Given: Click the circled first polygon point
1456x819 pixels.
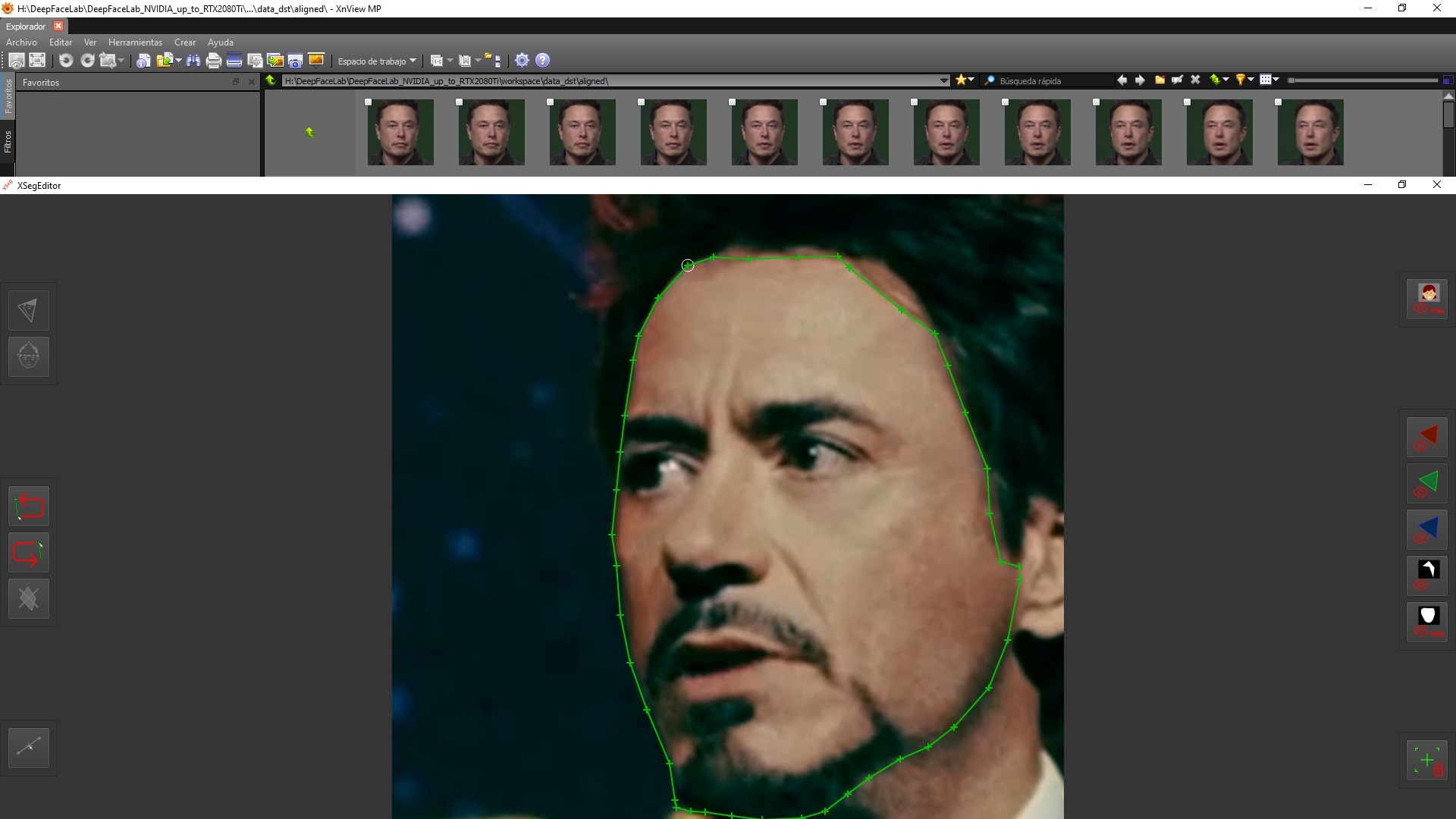Looking at the screenshot, I should 688,265.
